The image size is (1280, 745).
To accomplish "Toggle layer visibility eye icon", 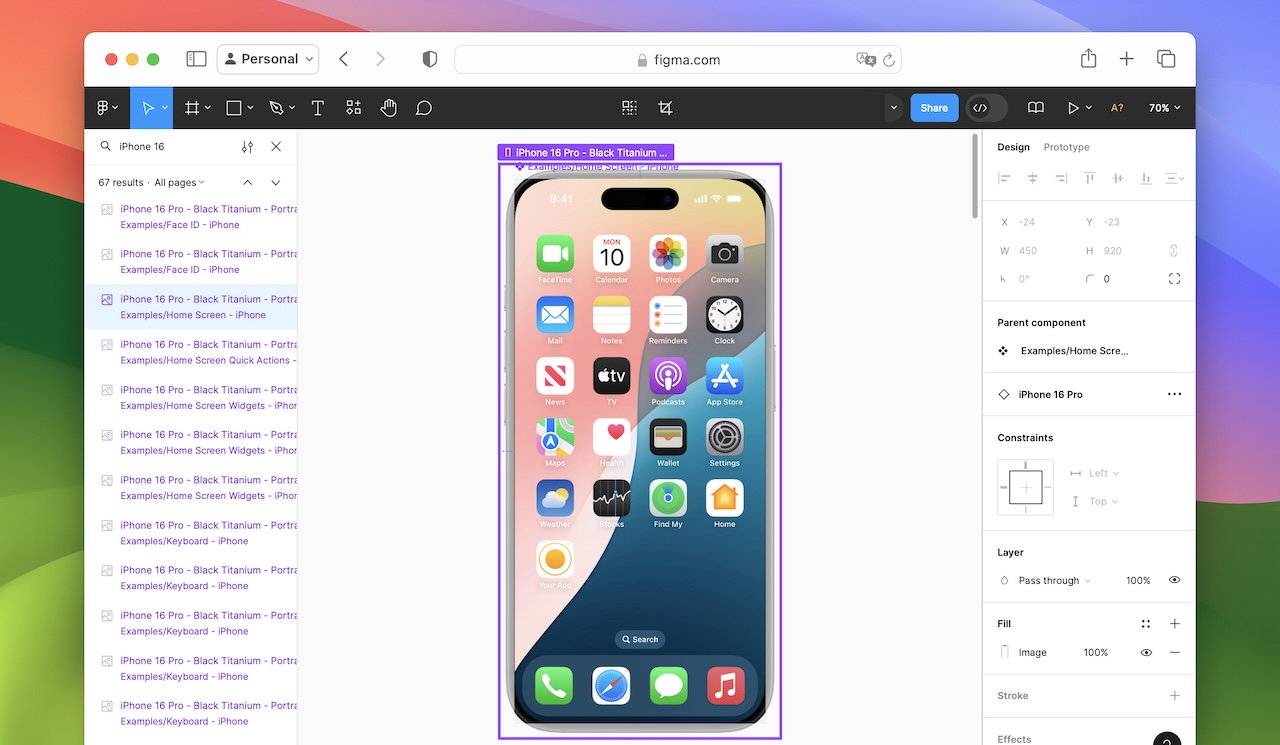I will point(1175,580).
